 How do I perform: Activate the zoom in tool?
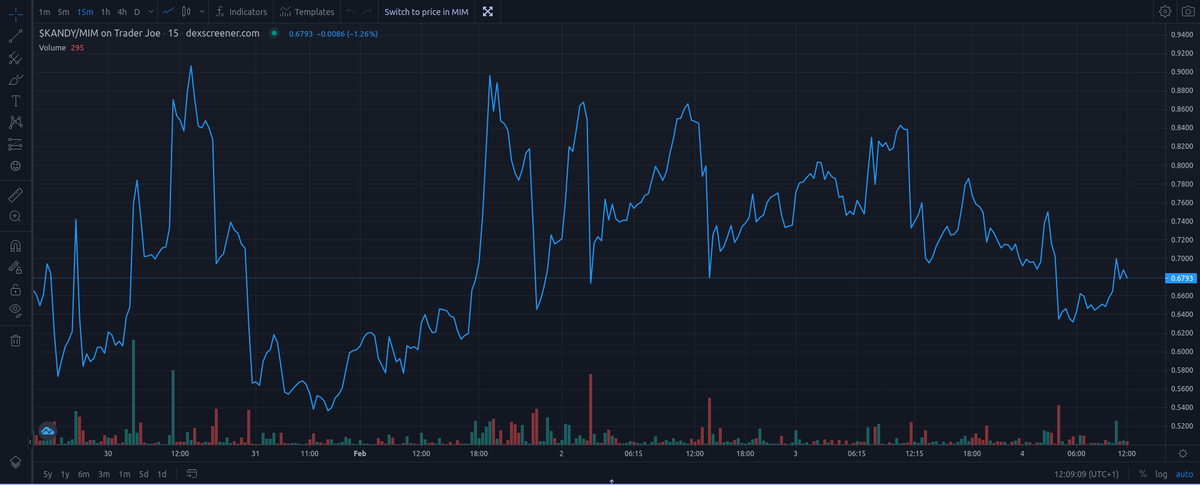pos(15,215)
